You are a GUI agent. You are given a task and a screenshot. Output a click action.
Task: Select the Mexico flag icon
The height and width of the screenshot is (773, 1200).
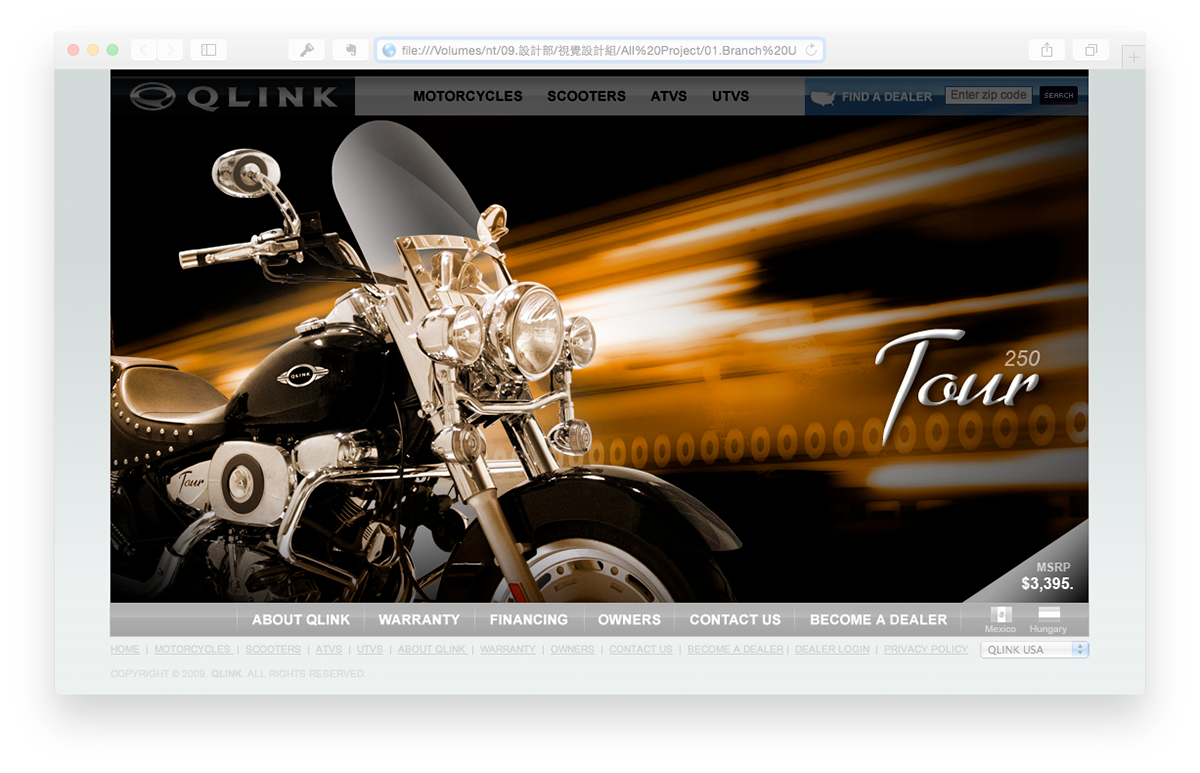coord(1000,614)
